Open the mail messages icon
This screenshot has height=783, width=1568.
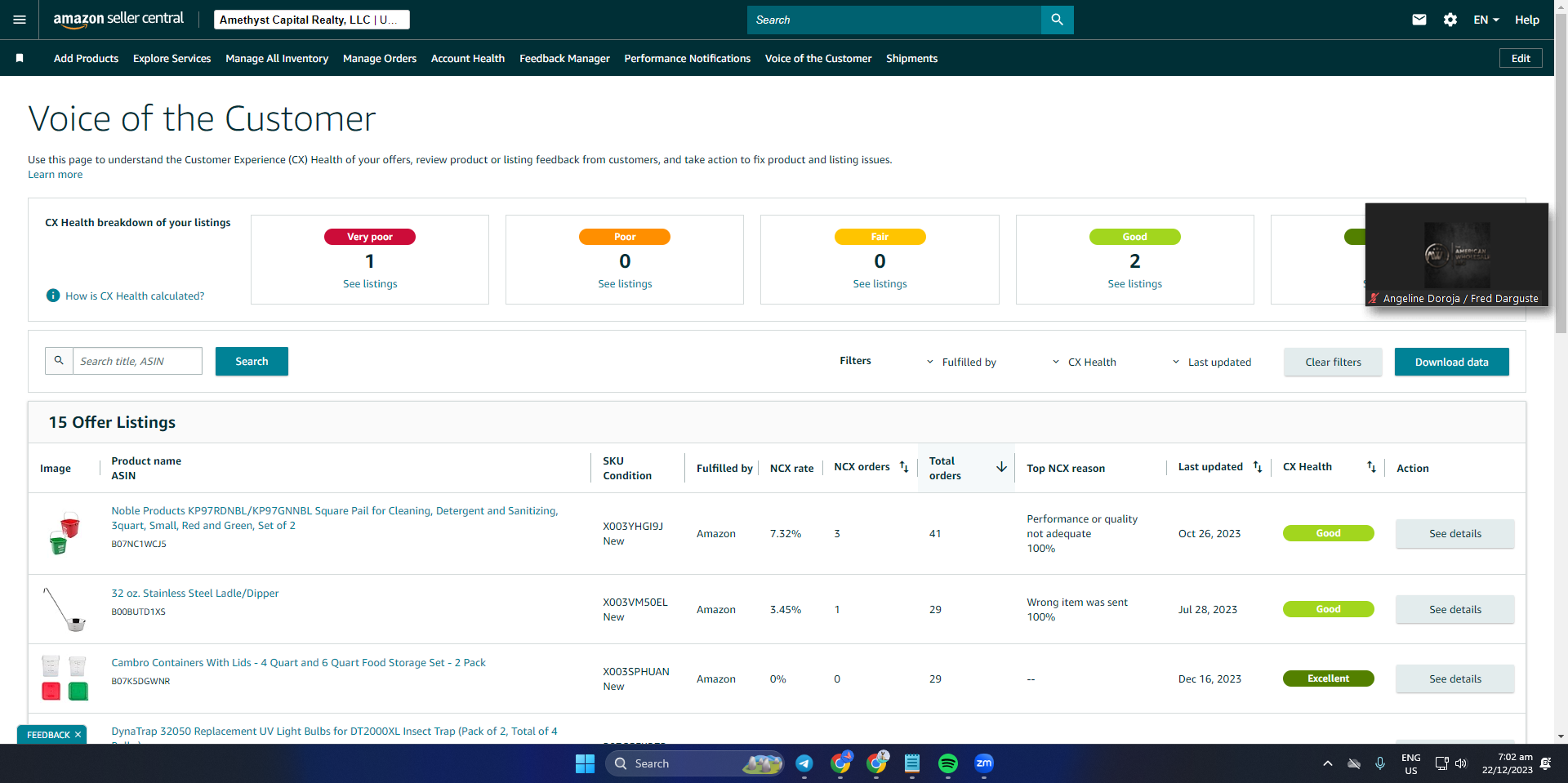tap(1419, 20)
